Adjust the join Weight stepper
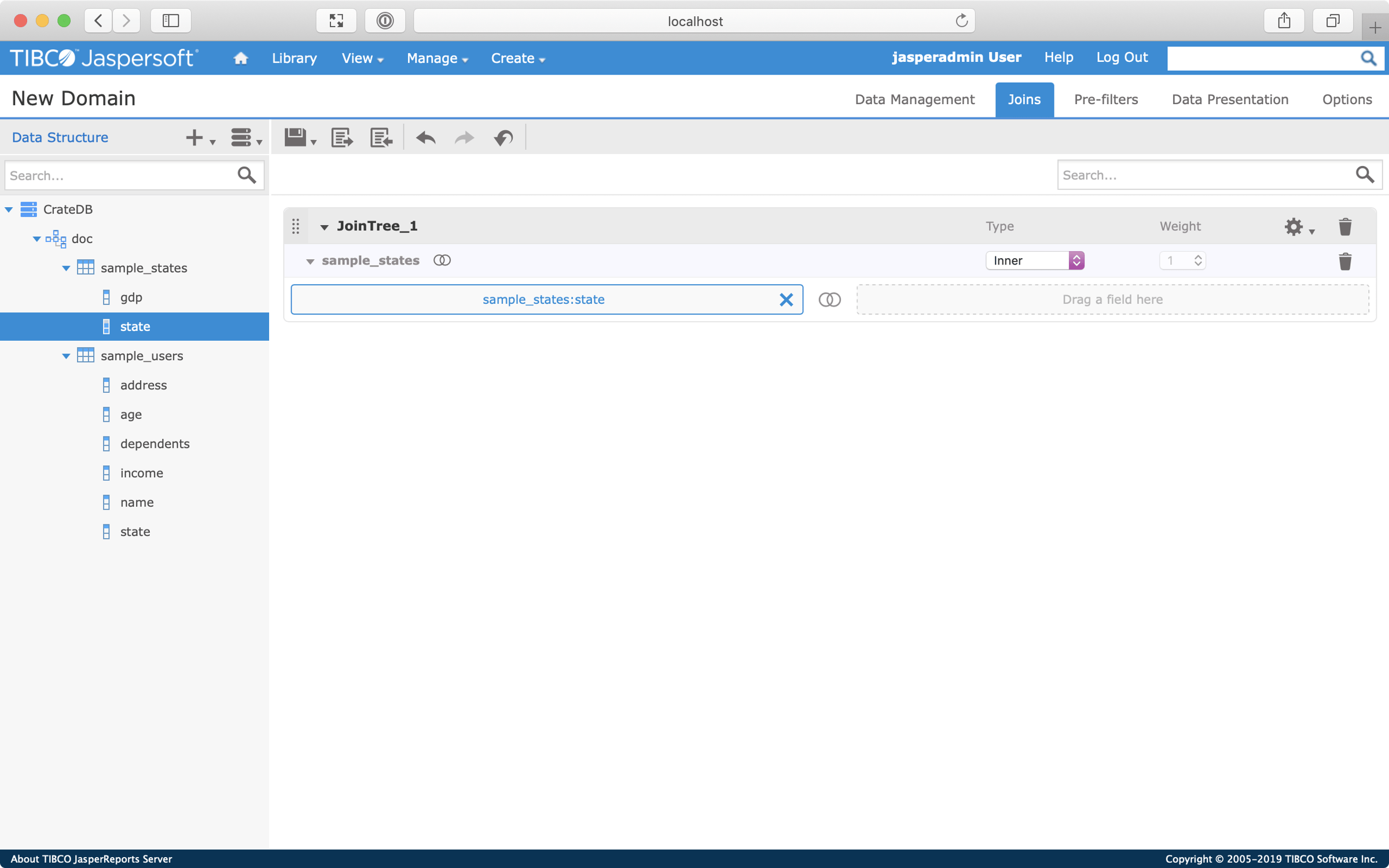 tap(1197, 260)
